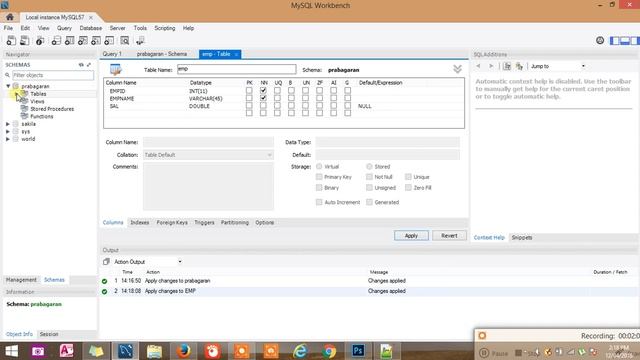Open the Session tab in Information
The height and width of the screenshot is (360, 640).
click(x=49, y=334)
